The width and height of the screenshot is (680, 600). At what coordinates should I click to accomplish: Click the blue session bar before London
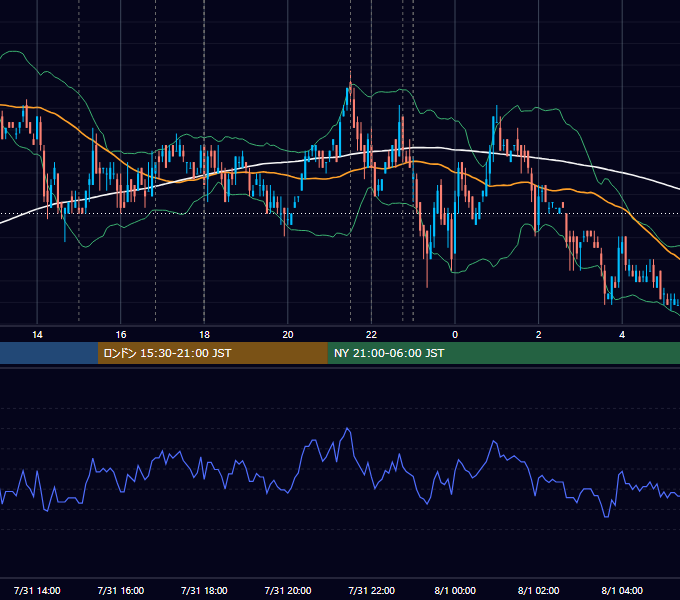click(x=49, y=353)
